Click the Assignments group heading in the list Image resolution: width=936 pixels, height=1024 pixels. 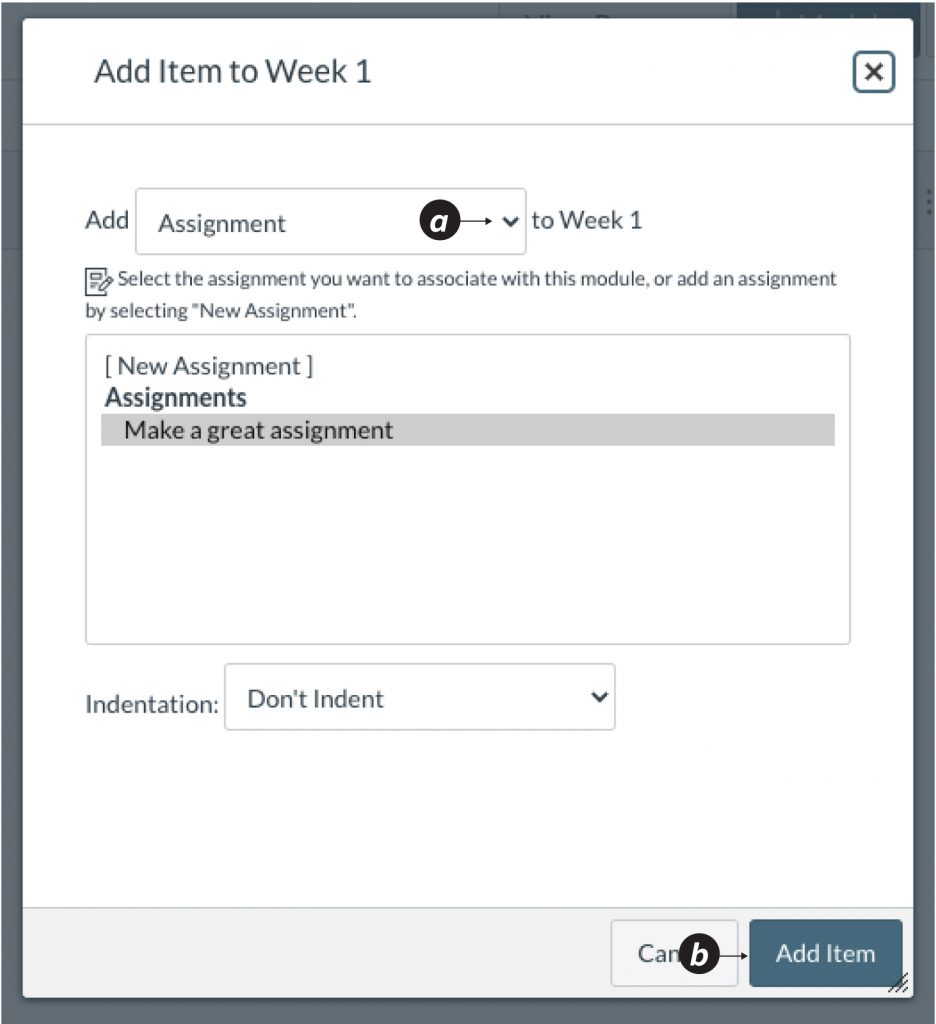pos(176,397)
